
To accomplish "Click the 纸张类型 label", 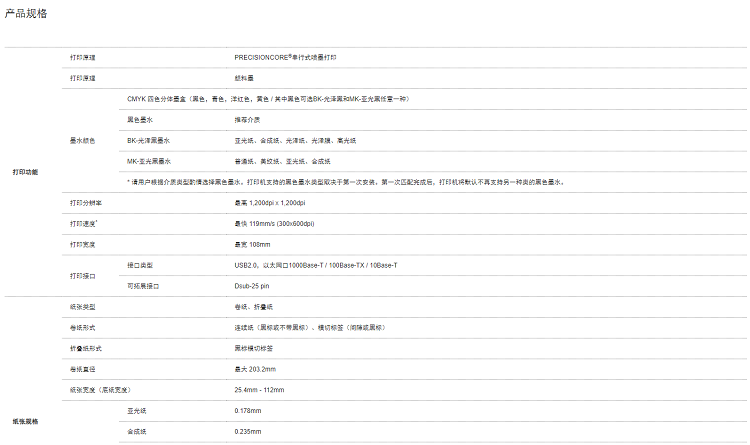I will click(x=82, y=307).
